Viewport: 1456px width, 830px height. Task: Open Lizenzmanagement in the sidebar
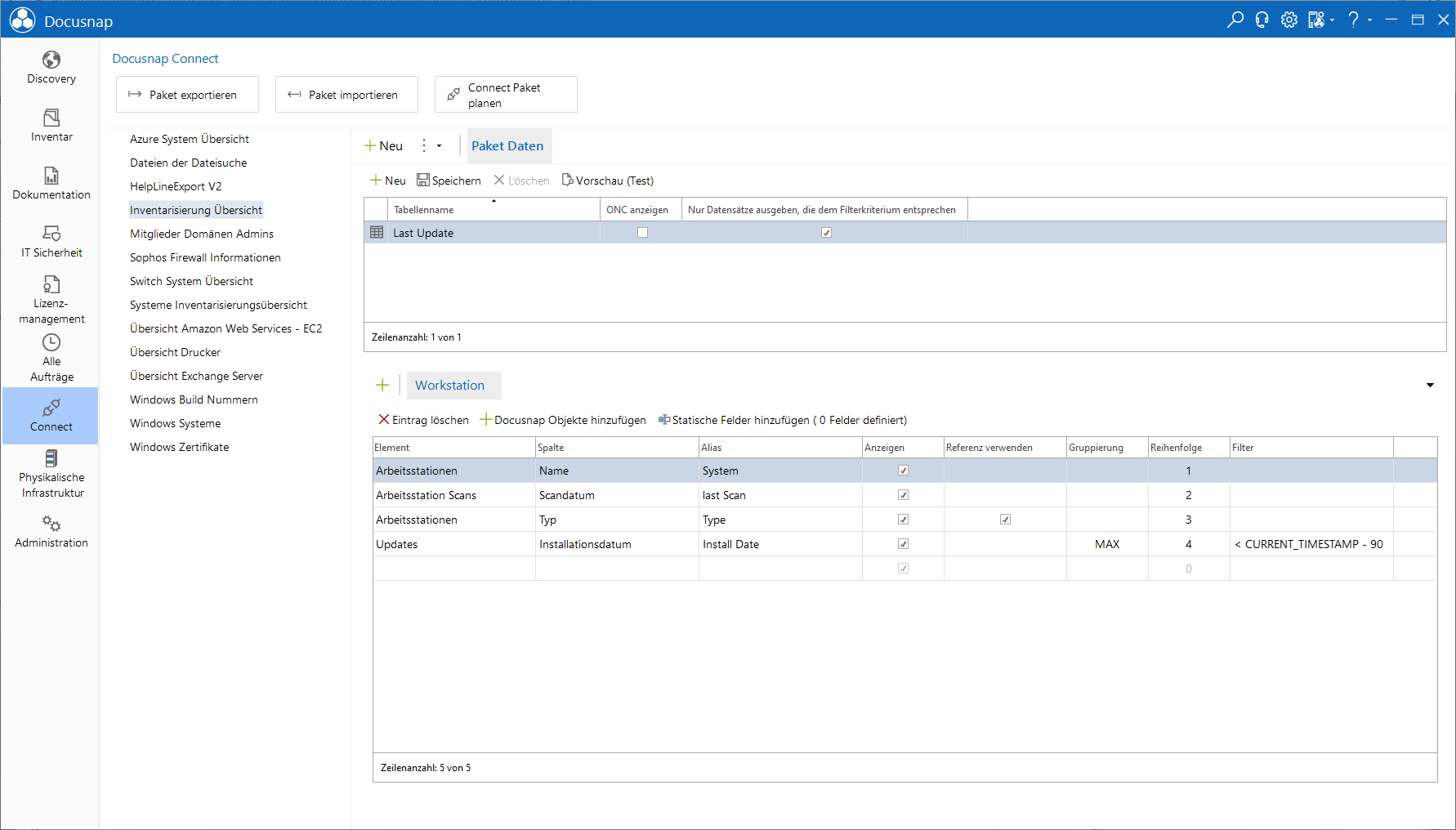pos(51,299)
